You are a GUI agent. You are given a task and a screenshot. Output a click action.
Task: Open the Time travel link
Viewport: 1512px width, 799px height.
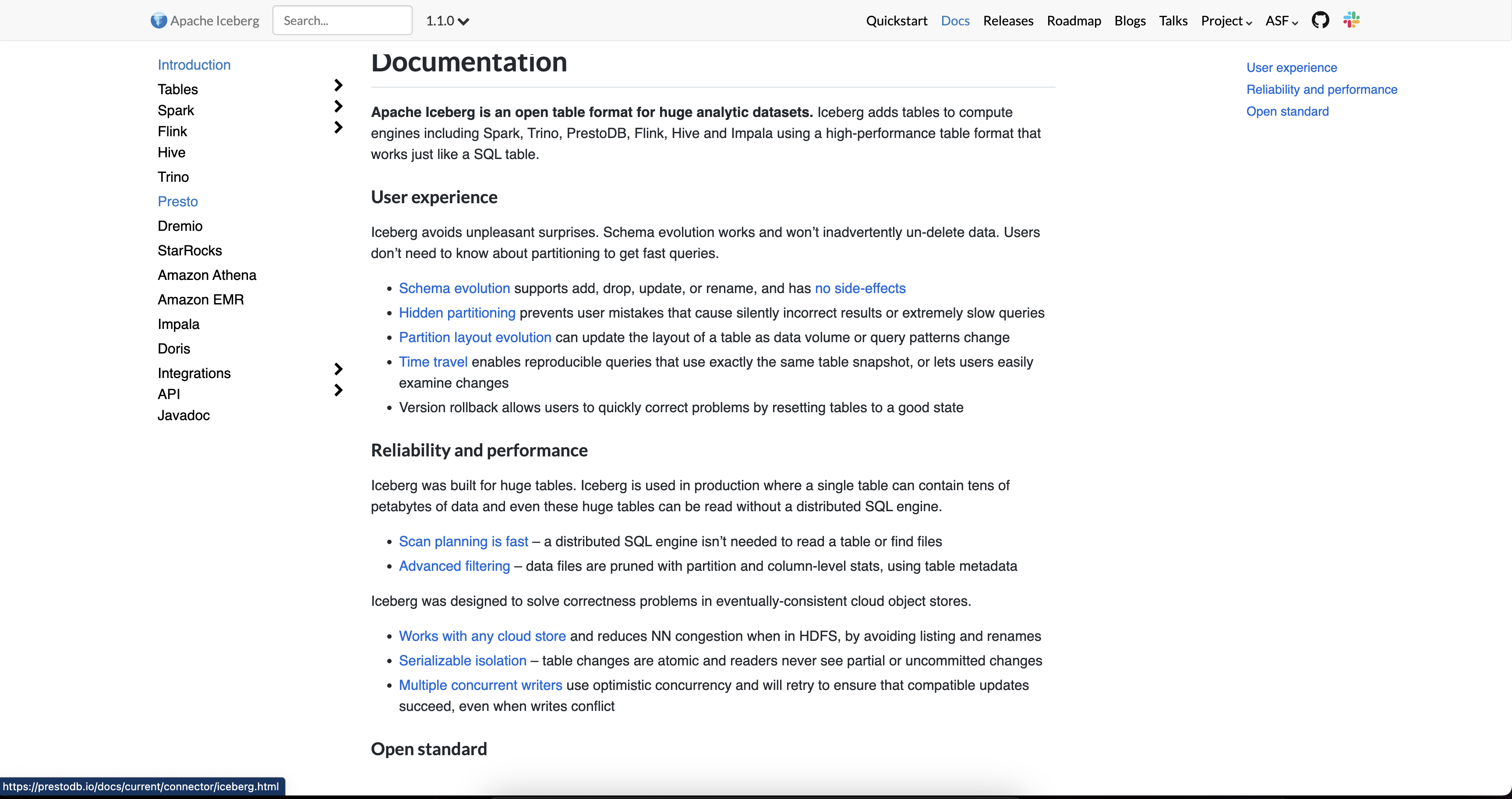pyautogui.click(x=433, y=362)
